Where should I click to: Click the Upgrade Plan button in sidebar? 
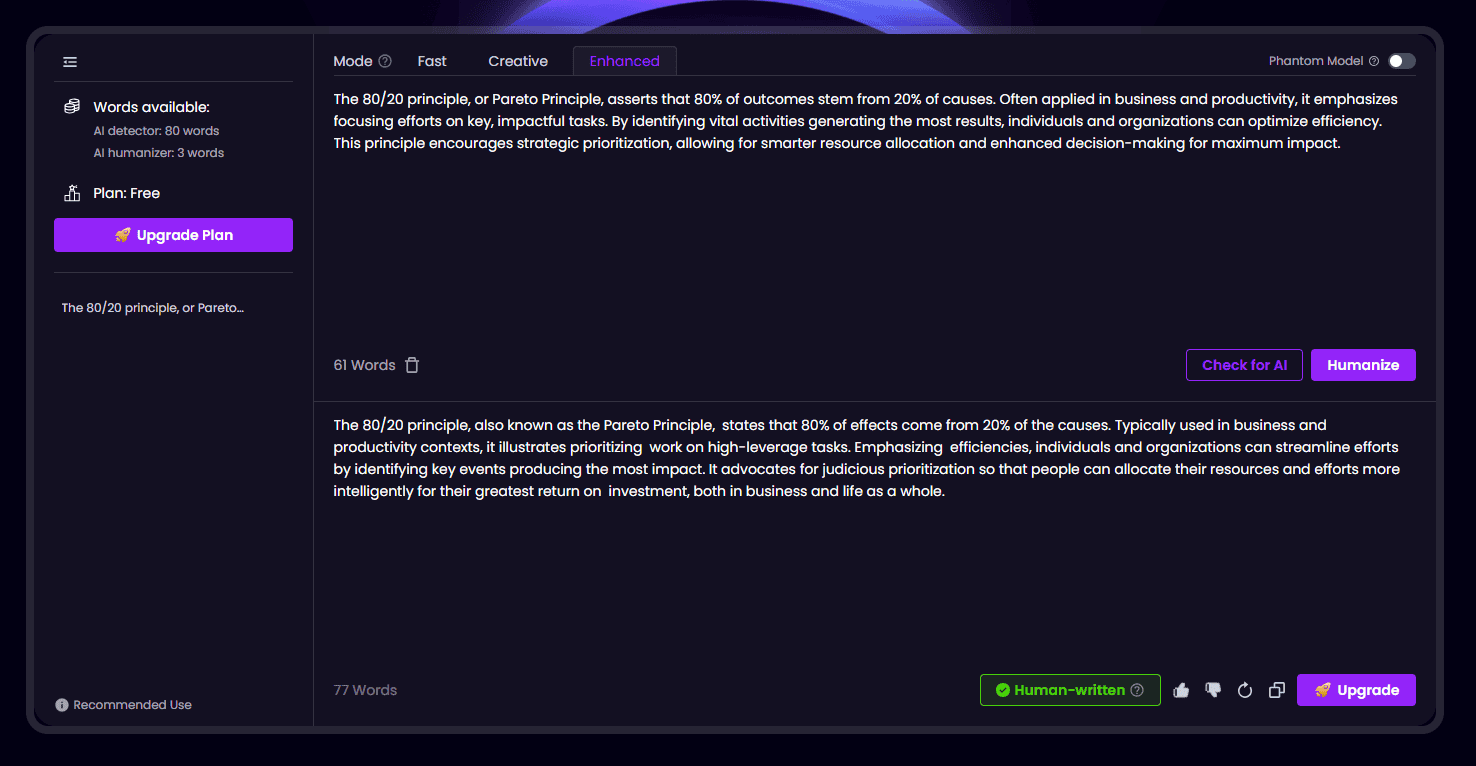pos(173,235)
